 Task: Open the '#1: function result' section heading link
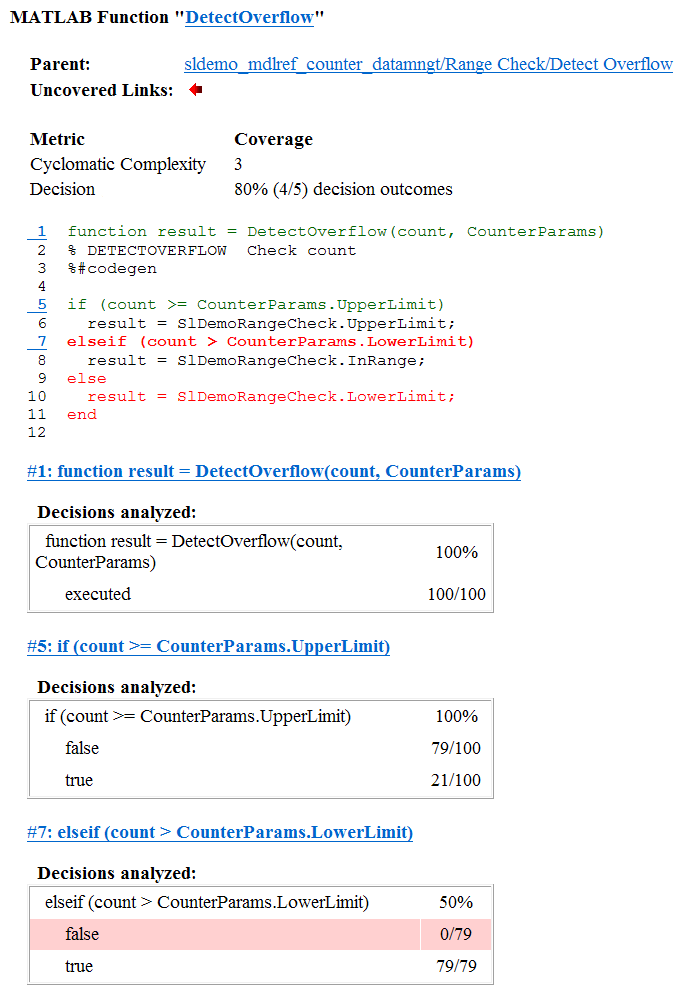[x=274, y=471]
